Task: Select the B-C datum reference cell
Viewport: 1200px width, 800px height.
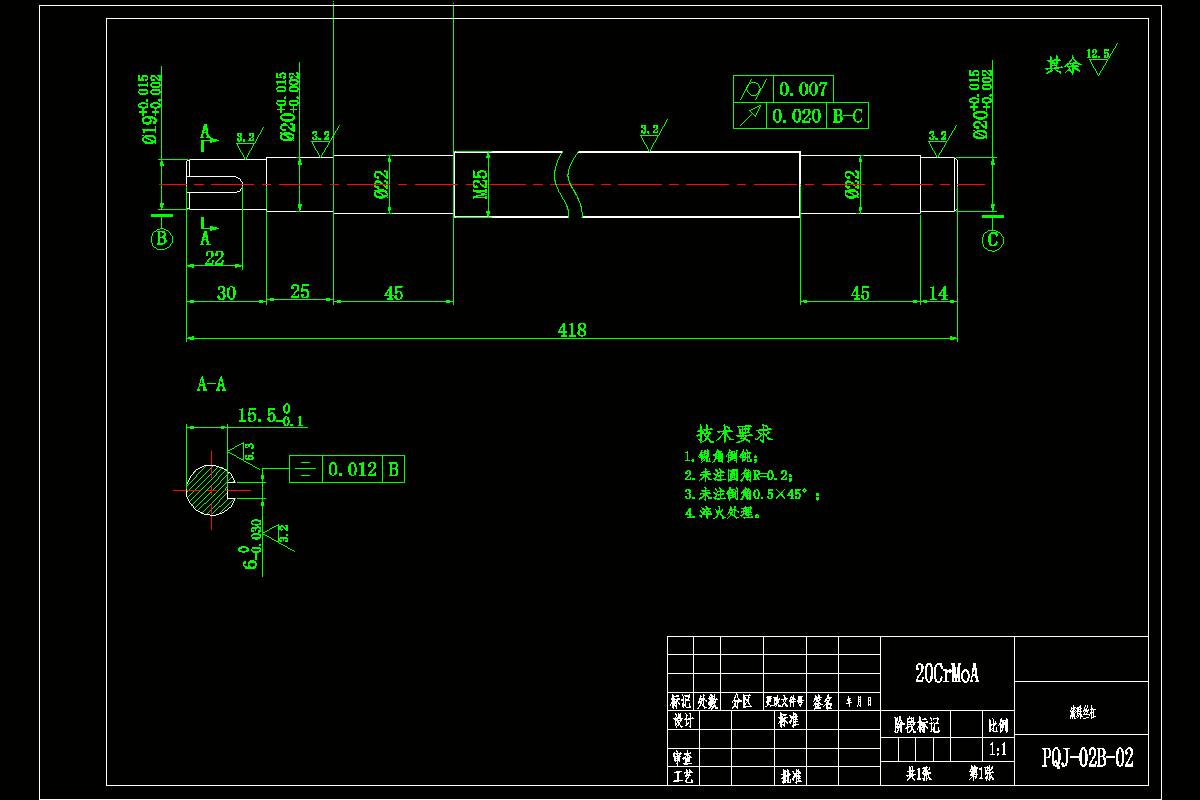Action: (846, 116)
